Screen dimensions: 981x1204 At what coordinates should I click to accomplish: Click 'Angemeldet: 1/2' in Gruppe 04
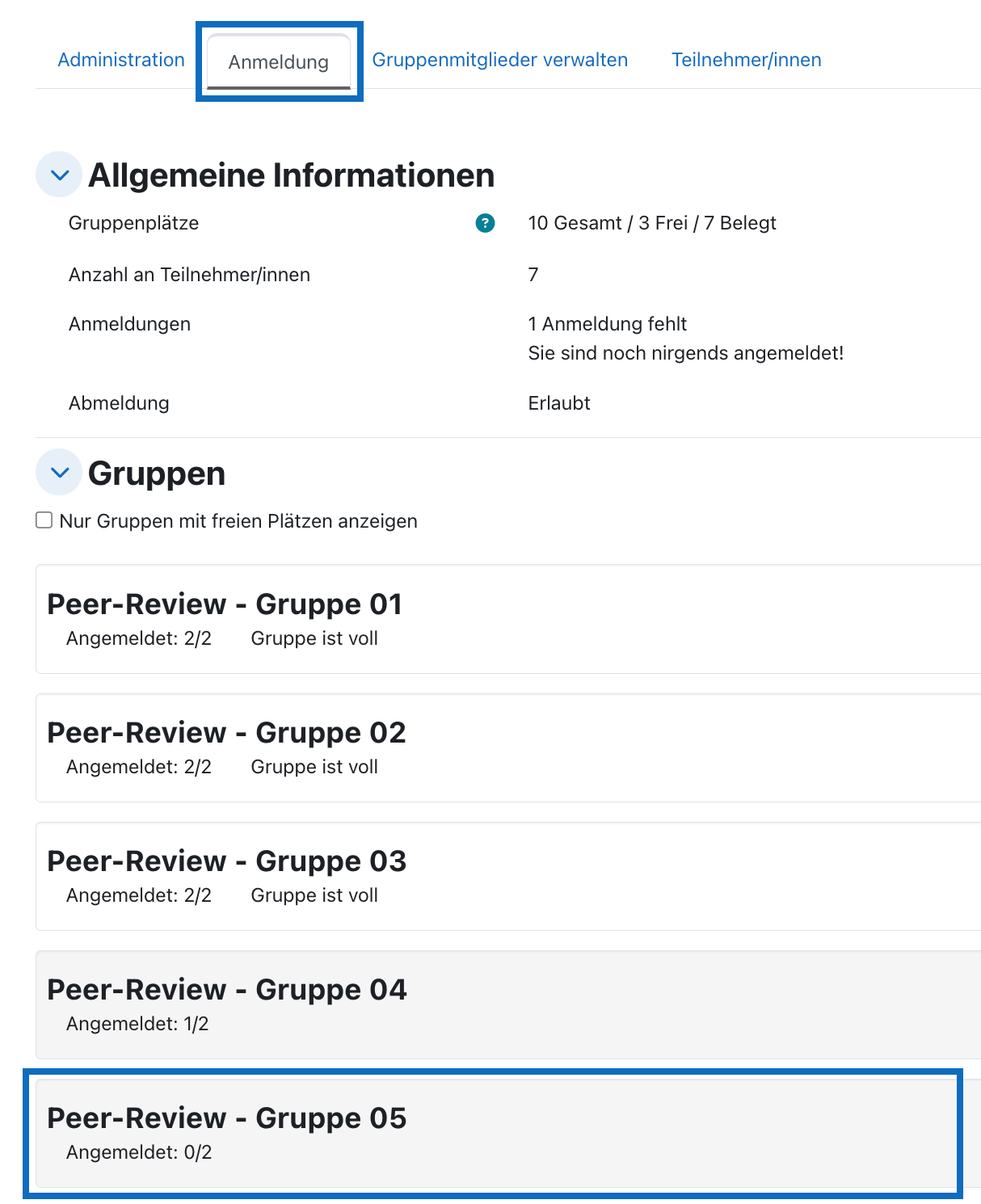[x=137, y=1024]
